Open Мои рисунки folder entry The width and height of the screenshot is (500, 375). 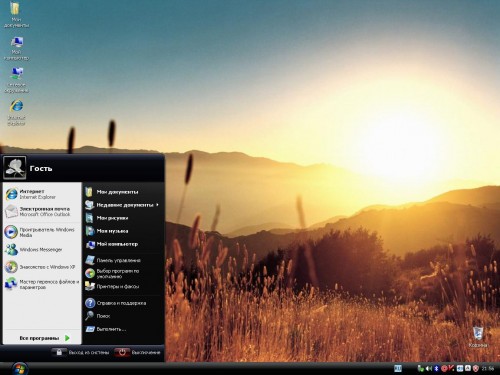tap(122, 218)
